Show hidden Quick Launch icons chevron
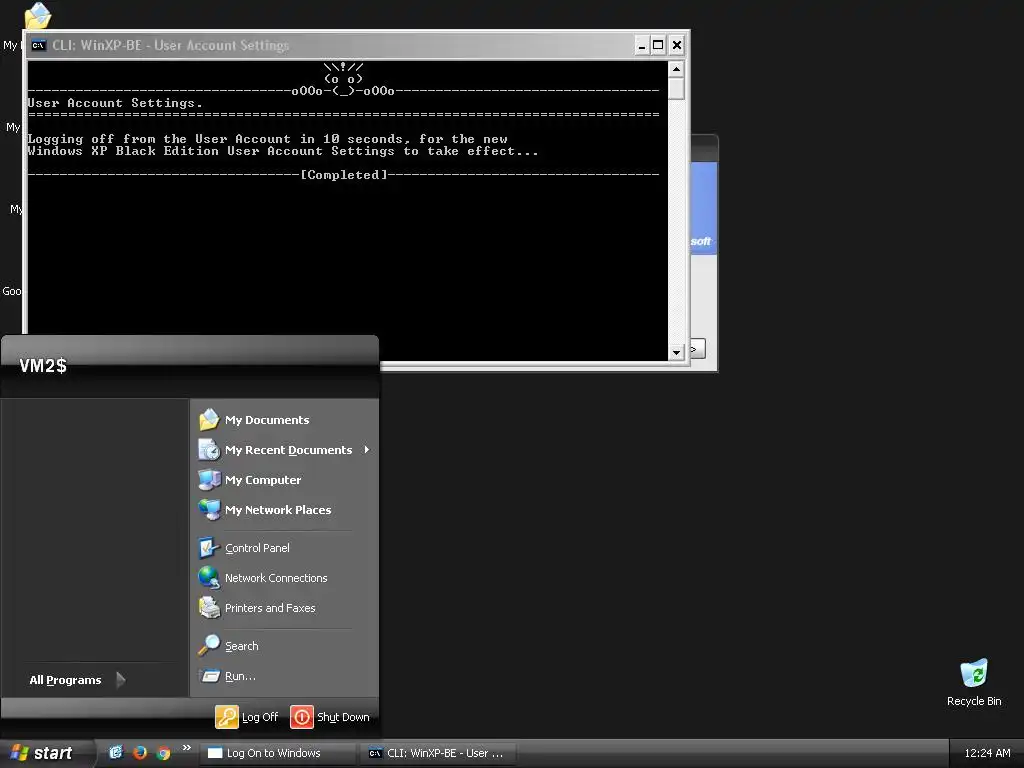 187,748
